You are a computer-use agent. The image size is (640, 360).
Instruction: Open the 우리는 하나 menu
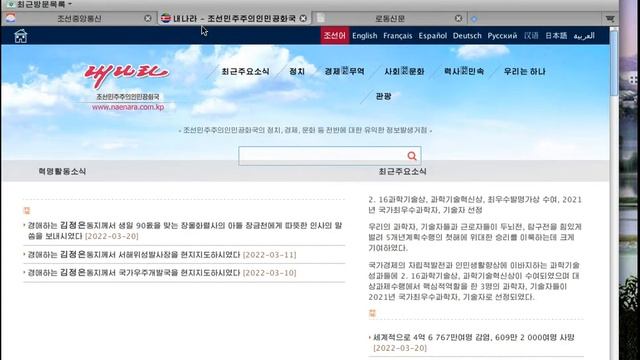coord(524,71)
